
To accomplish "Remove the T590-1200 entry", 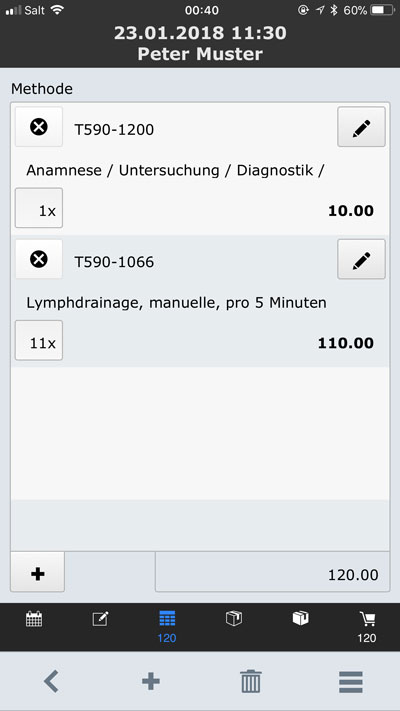I will [39, 127].
